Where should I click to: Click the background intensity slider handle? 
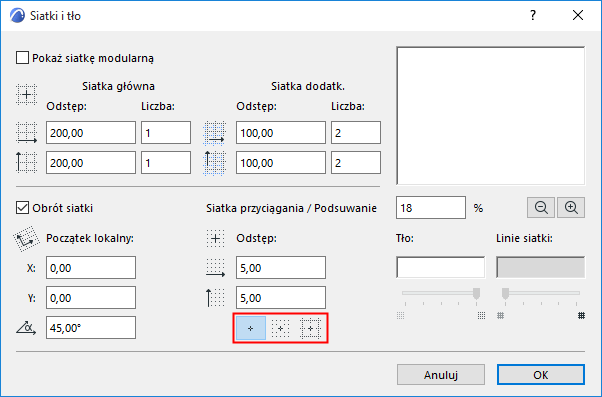476,293
